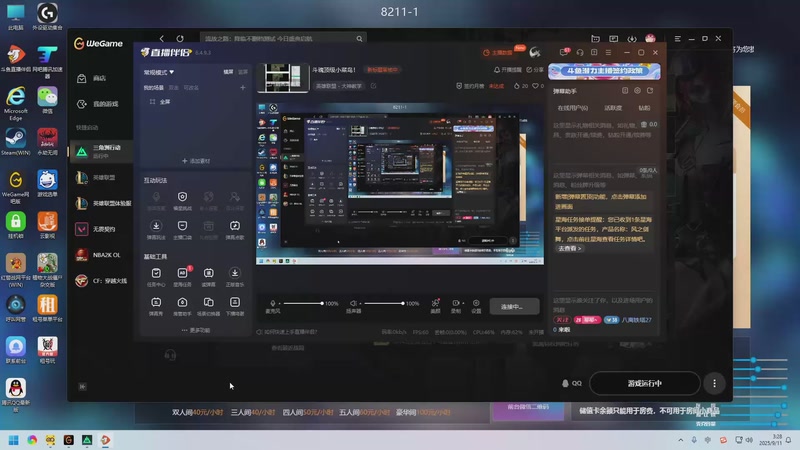Open the messages icon with red badge
Image resolution: width=800 pixels, height=450 pixels.
click(x=564, y=52)
